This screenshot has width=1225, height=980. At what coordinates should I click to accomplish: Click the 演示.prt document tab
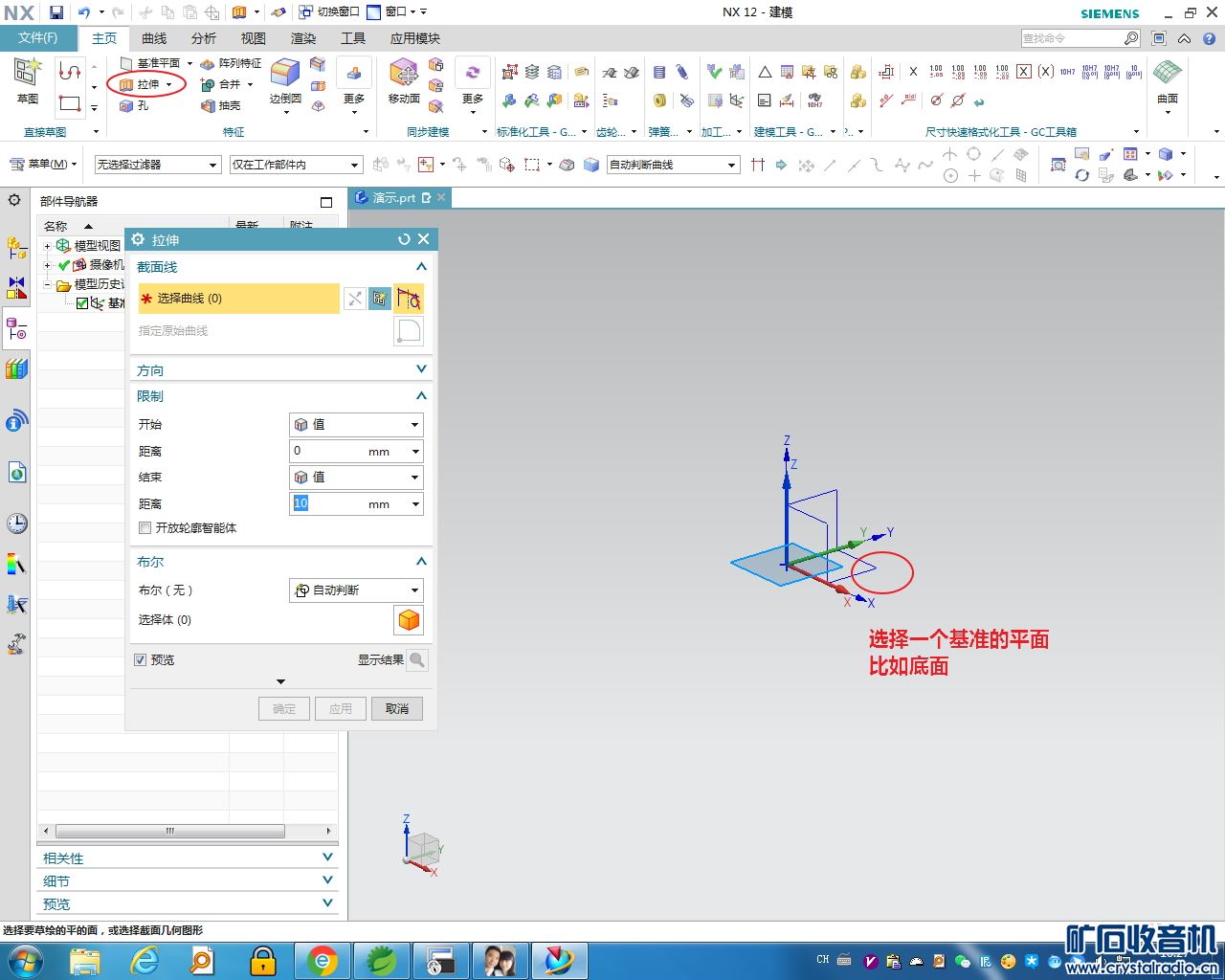click(400, 198)
